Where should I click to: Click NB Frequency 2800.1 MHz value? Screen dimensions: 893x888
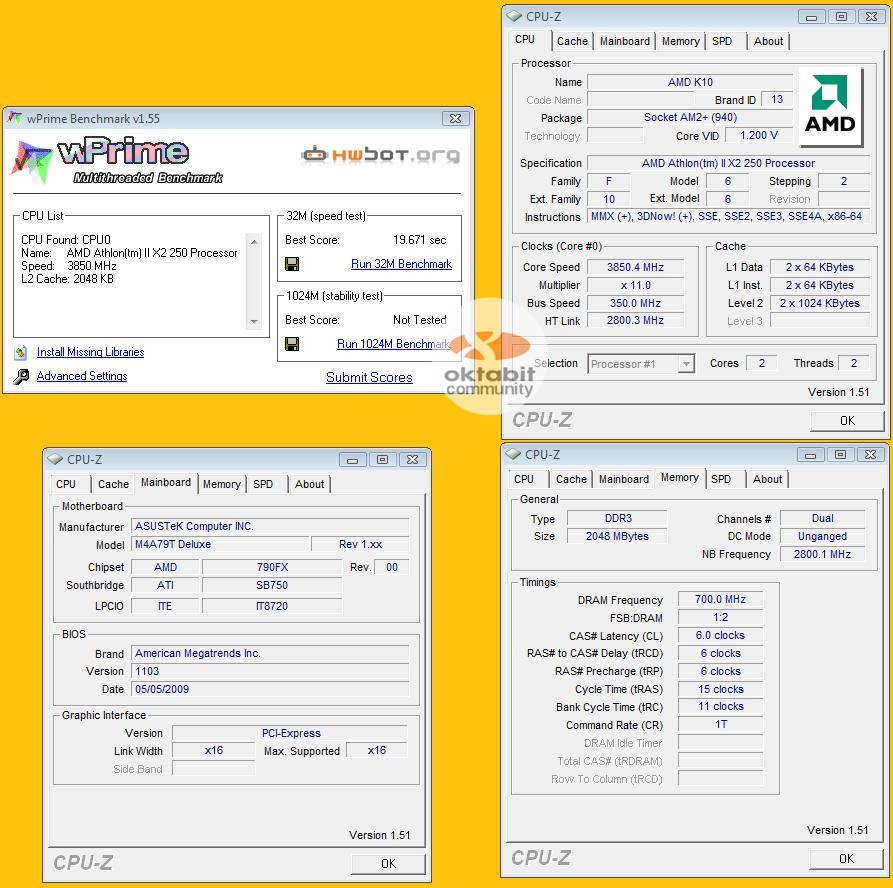(822, 554)
